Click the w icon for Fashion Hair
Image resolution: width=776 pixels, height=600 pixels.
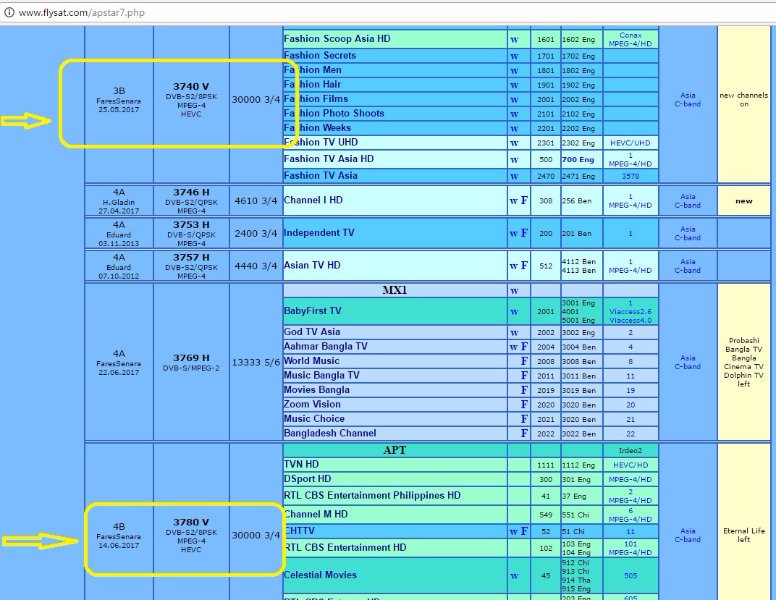pos(514,85)
